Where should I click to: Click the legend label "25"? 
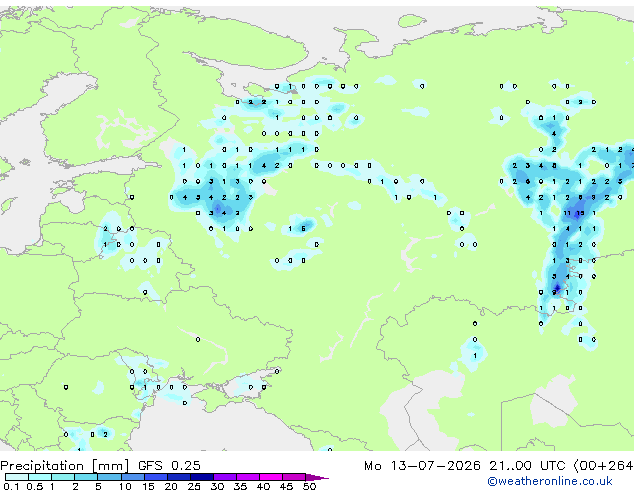coord(194,486)
